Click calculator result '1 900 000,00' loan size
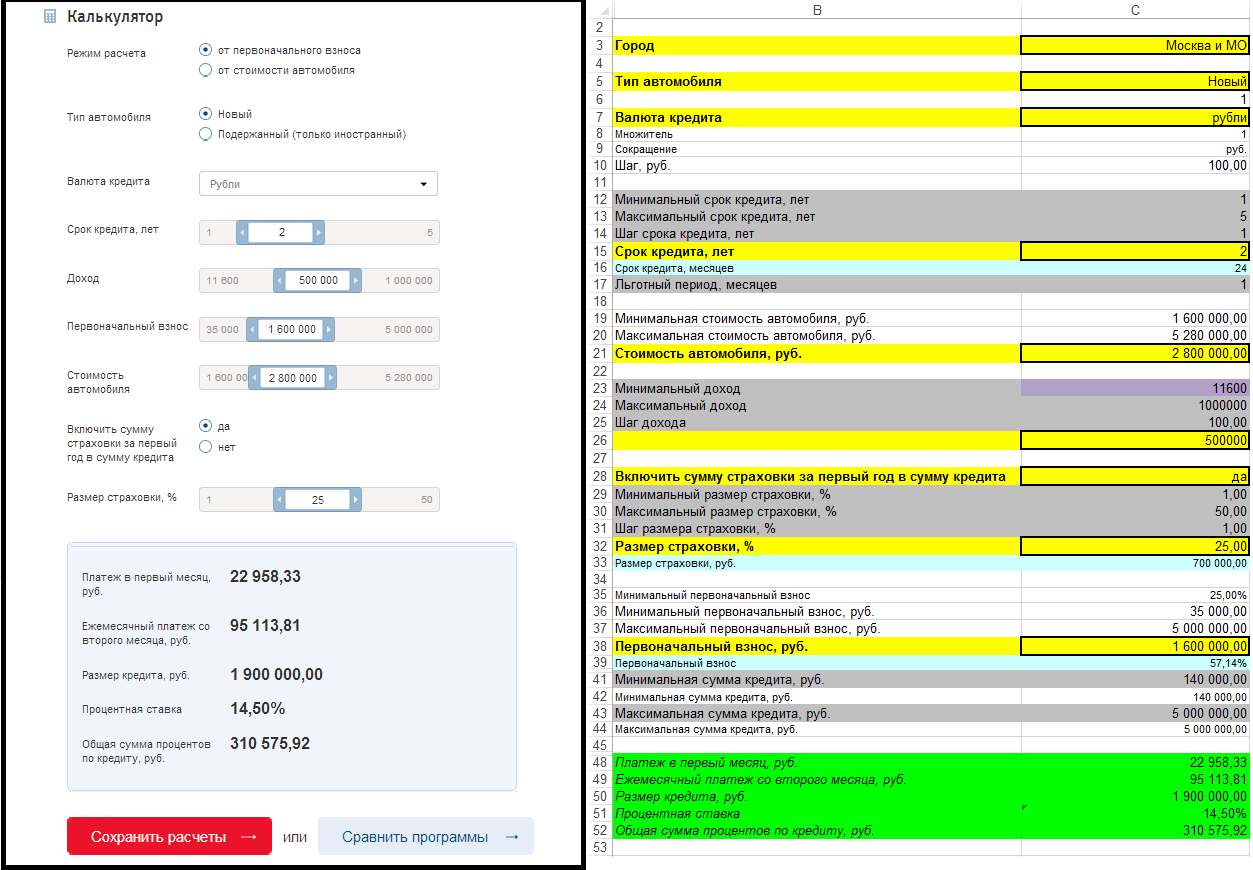1253x870 pixels. [276, 675]
